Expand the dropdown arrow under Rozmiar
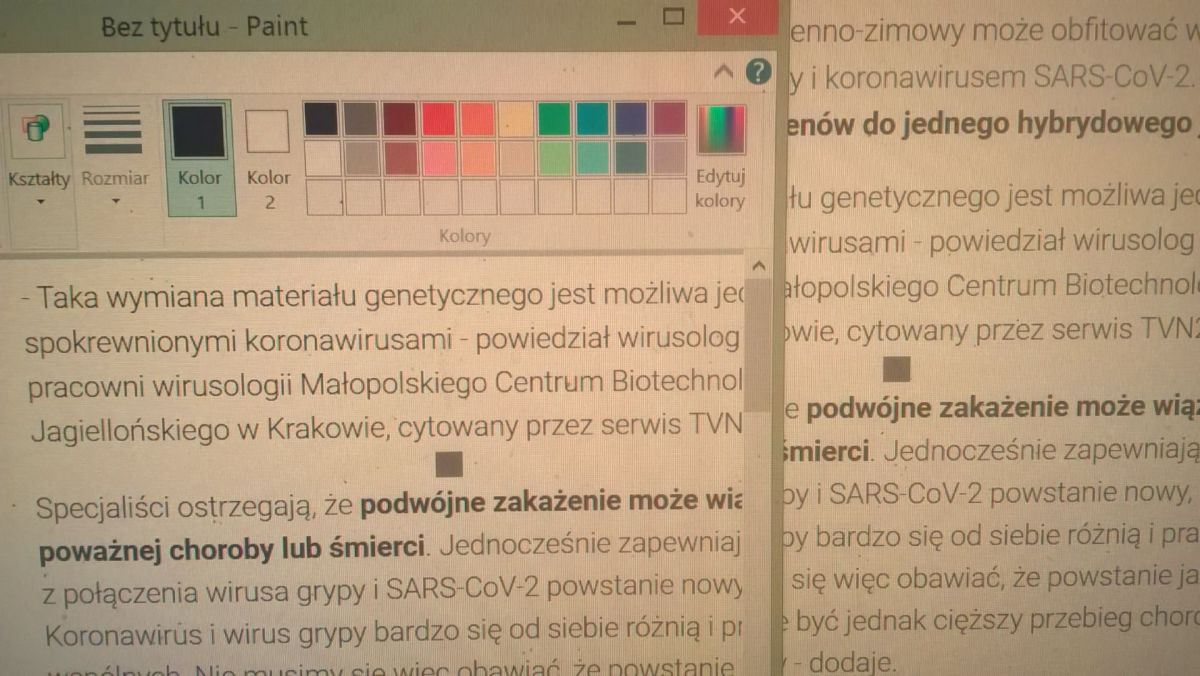This screenshot has height=676, width=1200. coord(115,202)
